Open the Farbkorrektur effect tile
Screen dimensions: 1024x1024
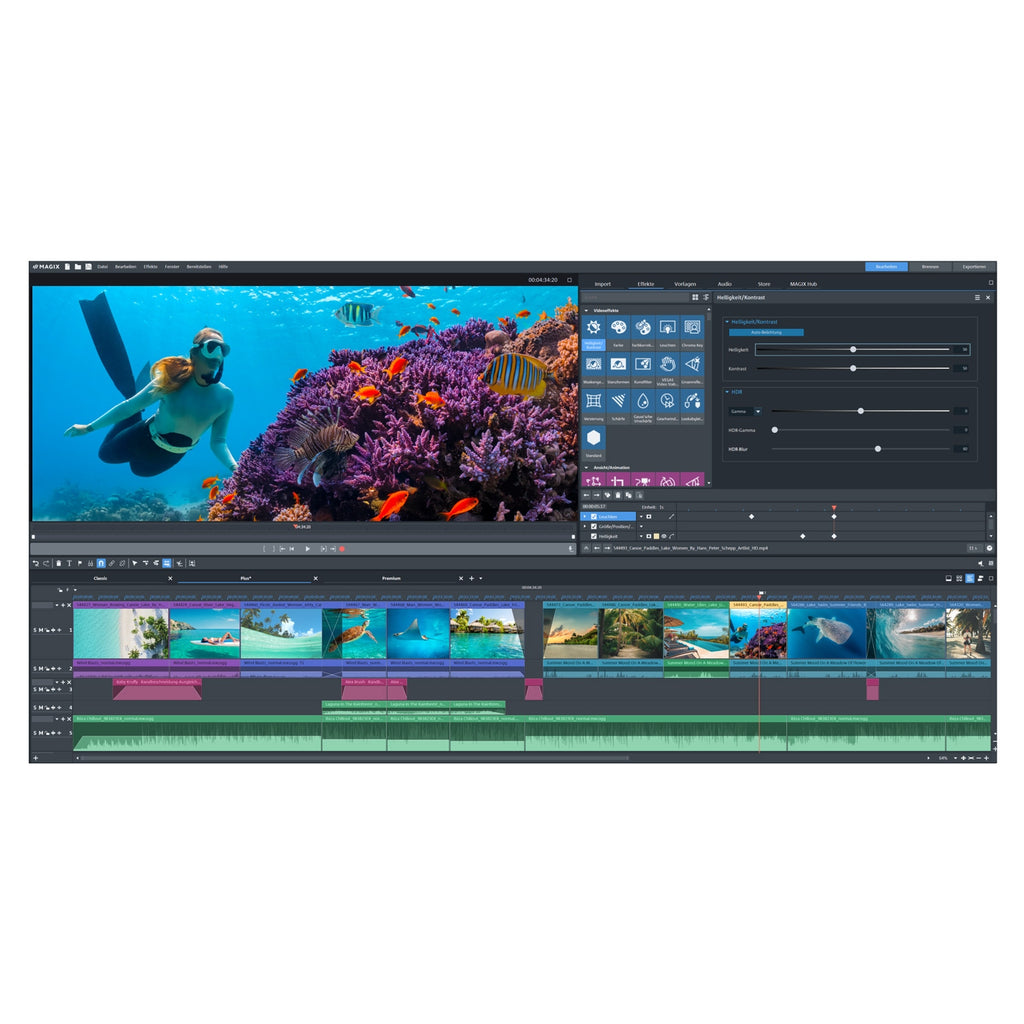click(643, 332)
